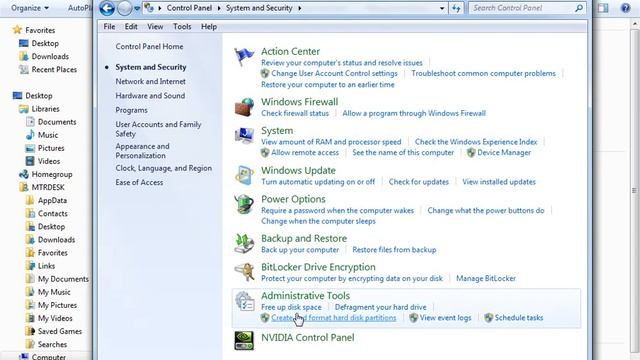Refresh the Control Panel address bar
The height and width of the screenshot is (360, 640).
click(x=456, y=8)
